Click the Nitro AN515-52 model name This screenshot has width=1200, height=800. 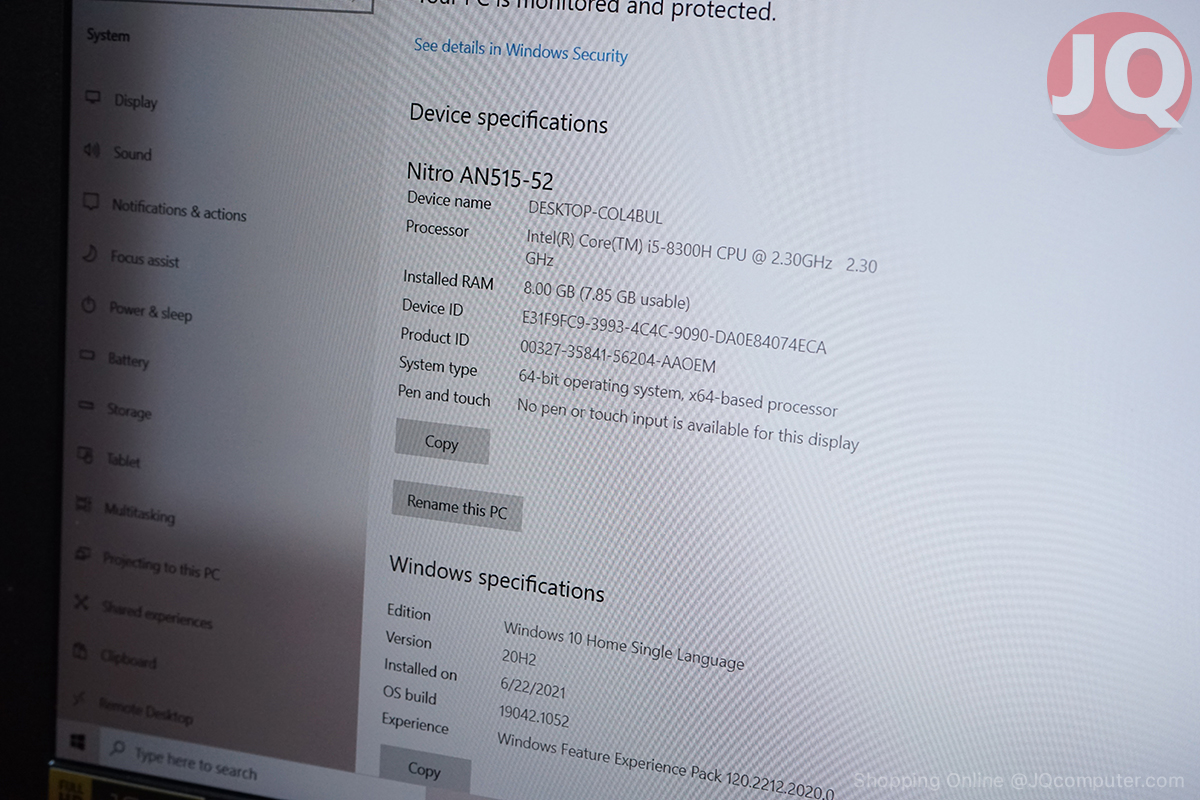(480, 175)
